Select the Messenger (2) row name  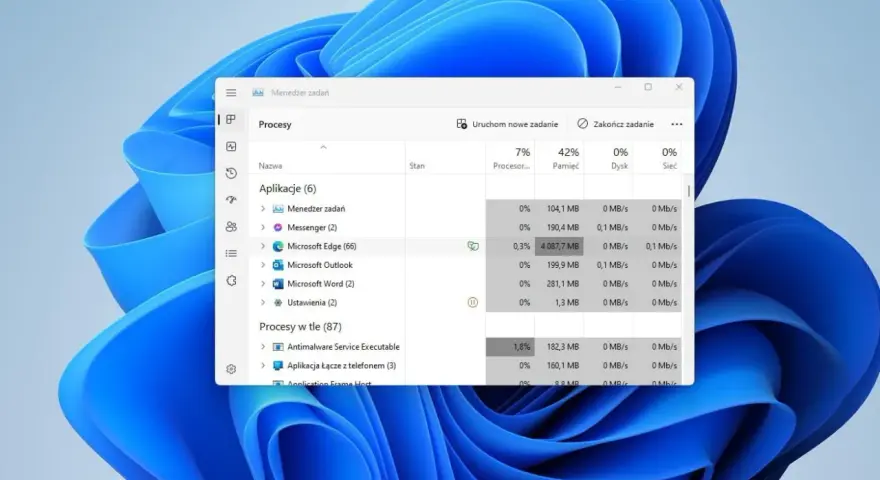(x=312, y=227)
